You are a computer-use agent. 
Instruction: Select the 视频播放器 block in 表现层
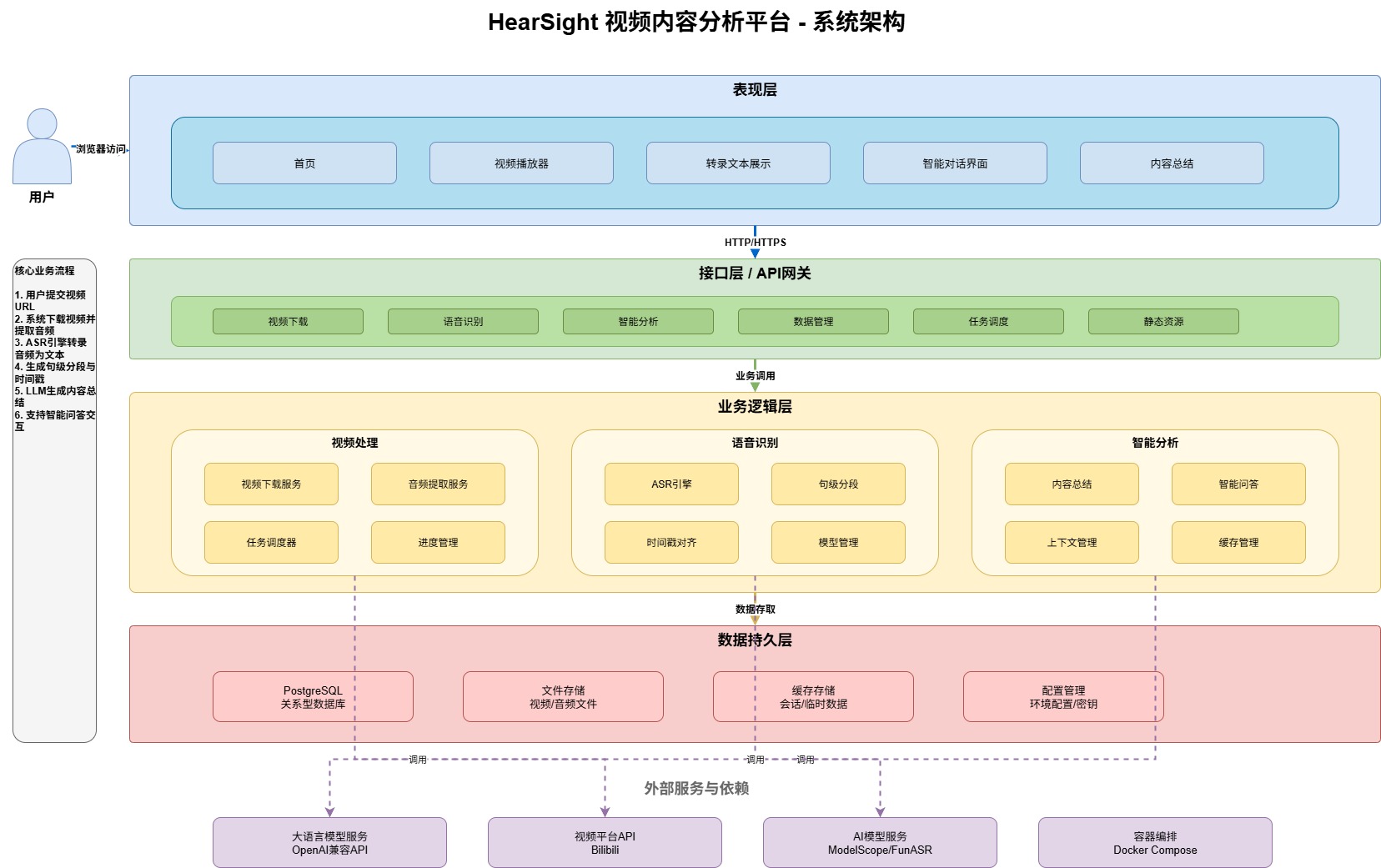[x=520, y=163]
